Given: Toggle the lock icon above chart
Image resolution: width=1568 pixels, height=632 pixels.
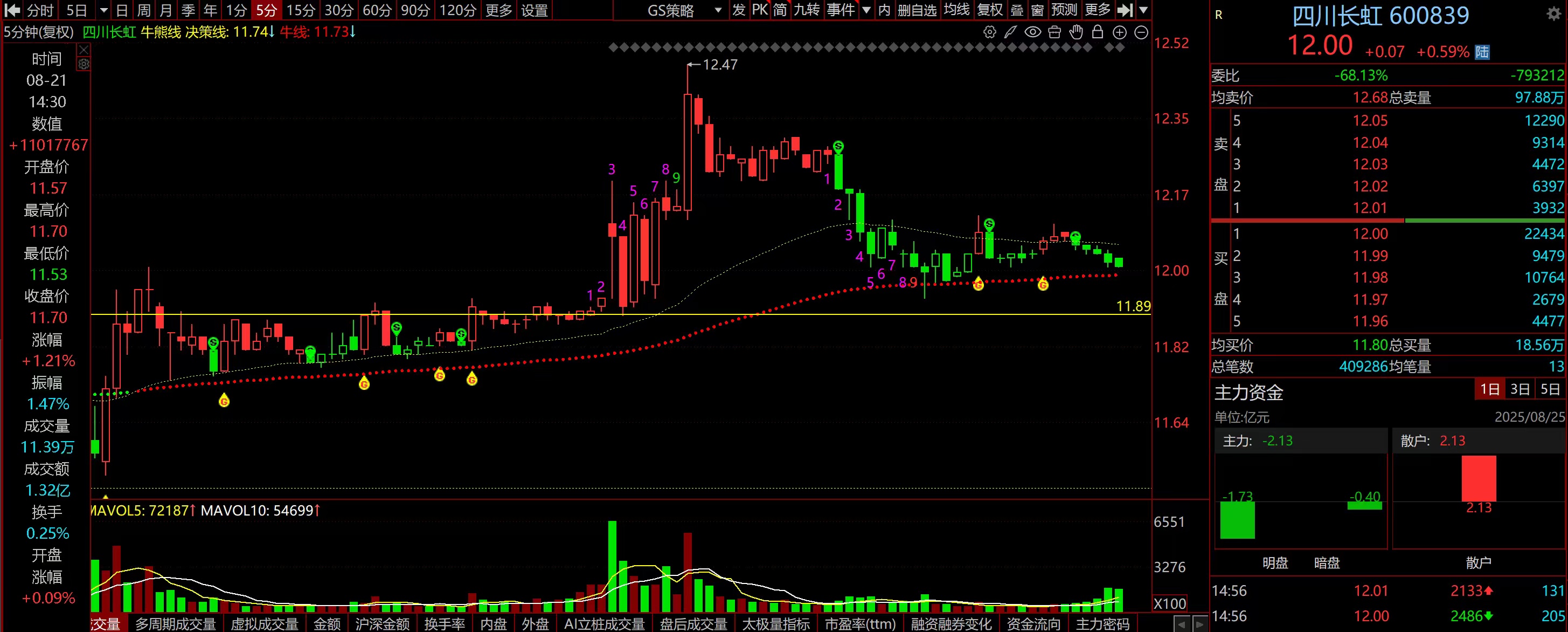Looking at the screenshot, I should point(1098,32).
